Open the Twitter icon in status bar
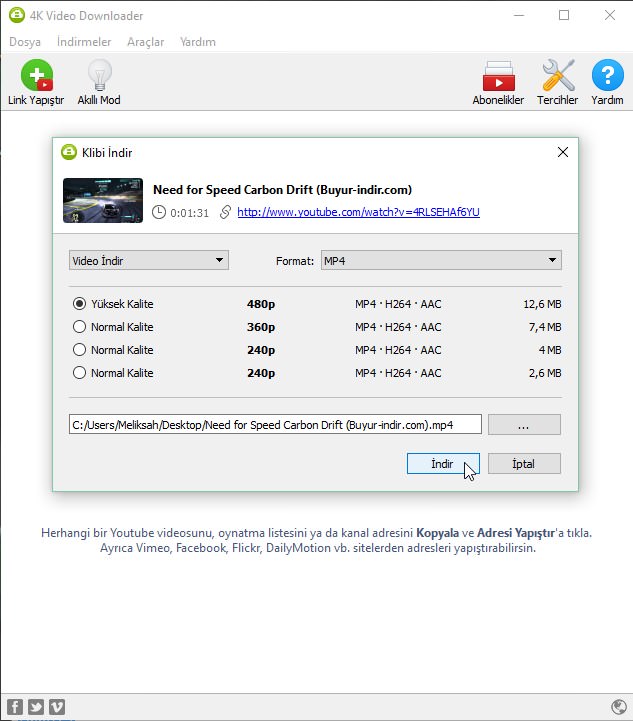This screenshot has width=633, height=721. tap(36, 707)
